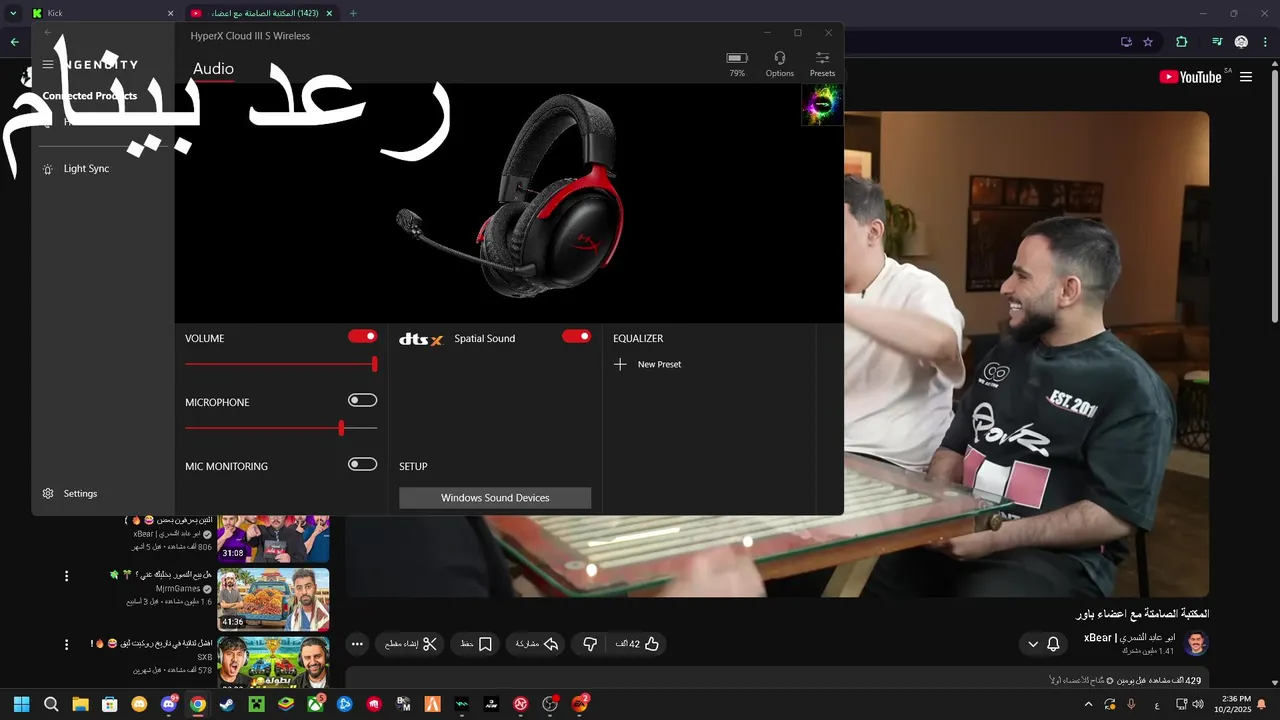Save the video to playlist
Image resolution: width=1280 pixels, height=720 pixels.
476,644
